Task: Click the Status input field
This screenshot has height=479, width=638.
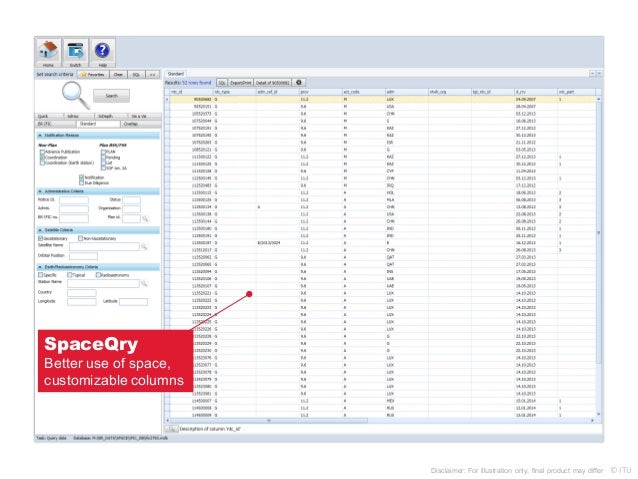Action: point(131,200)
